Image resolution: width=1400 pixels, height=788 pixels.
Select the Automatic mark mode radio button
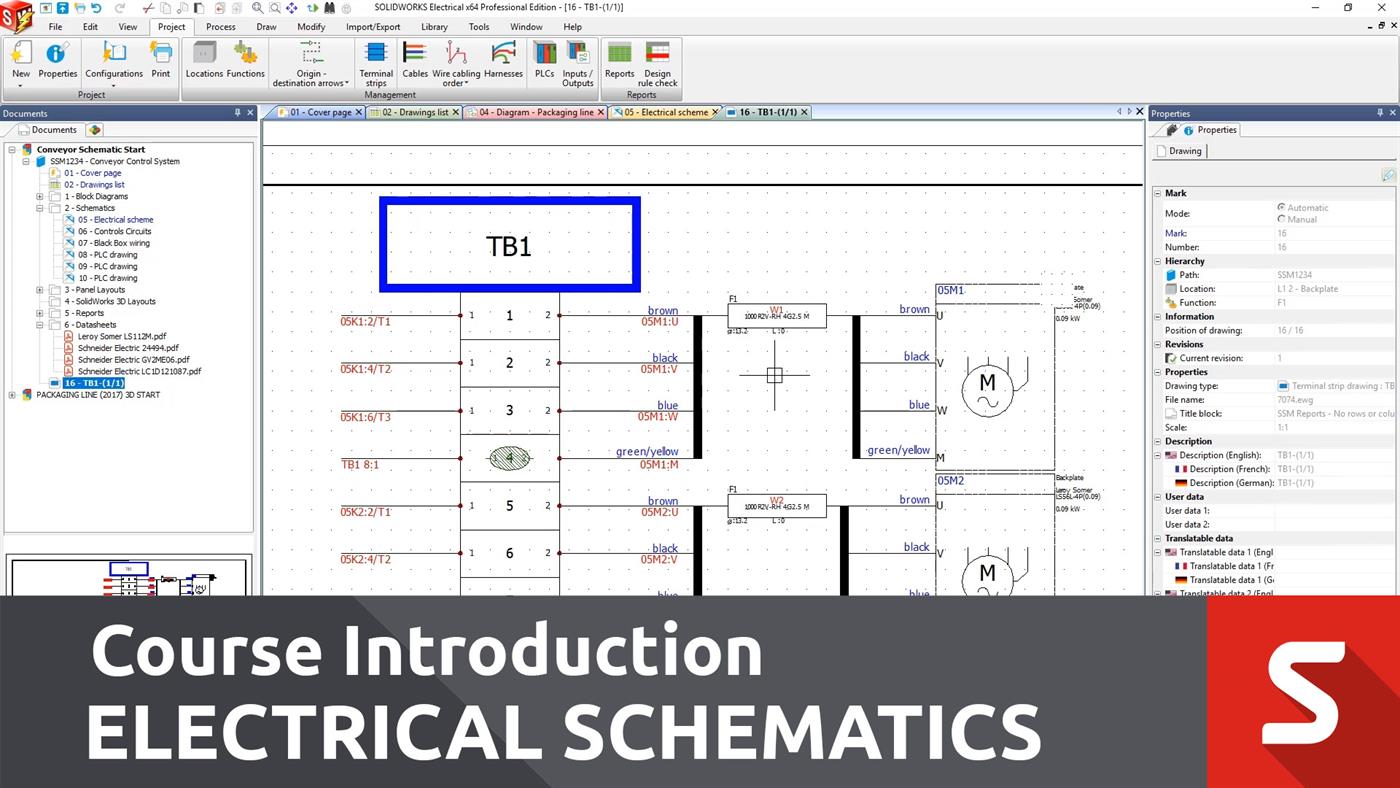tap(1282, 208)
